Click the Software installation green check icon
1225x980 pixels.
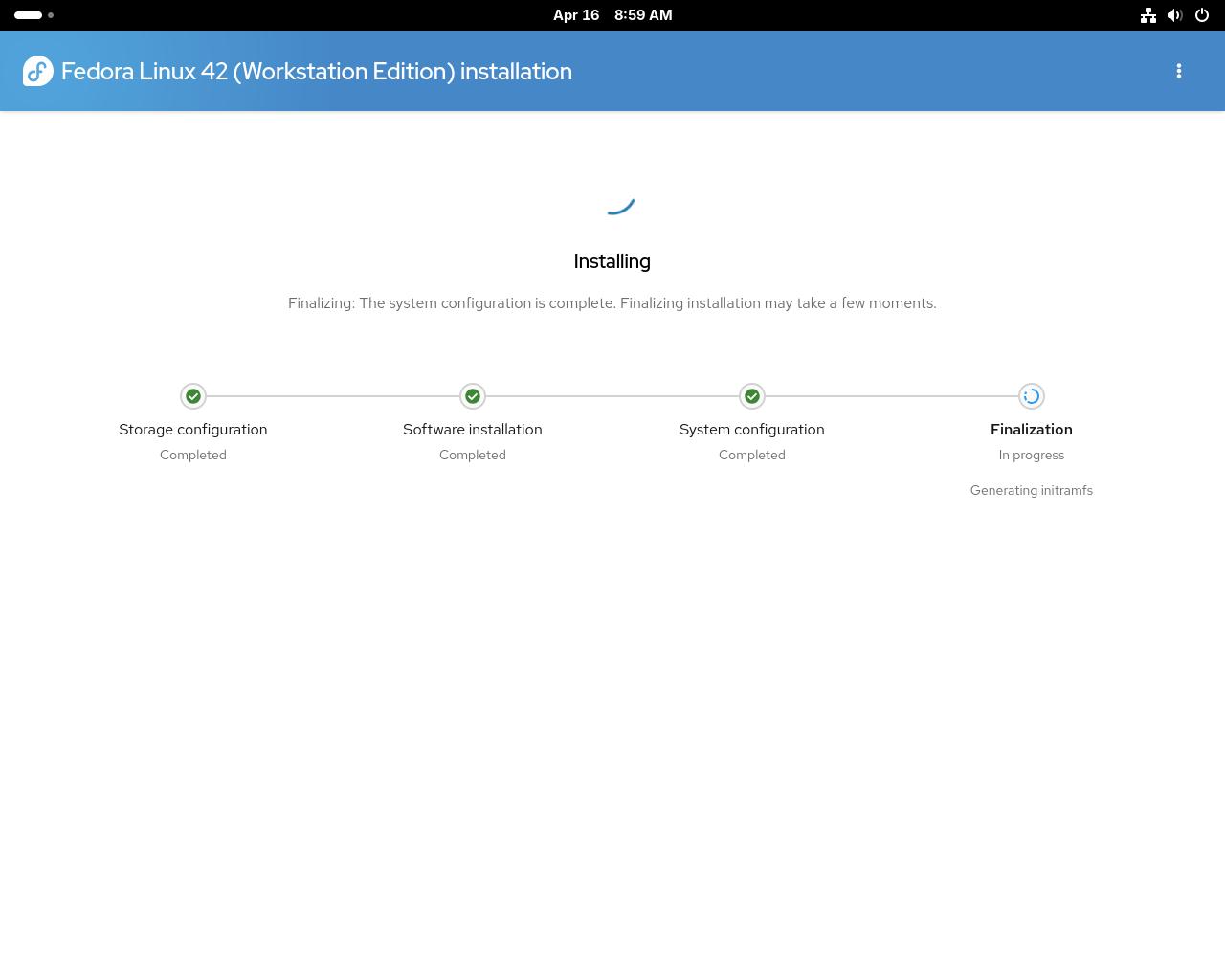(473, 396)
